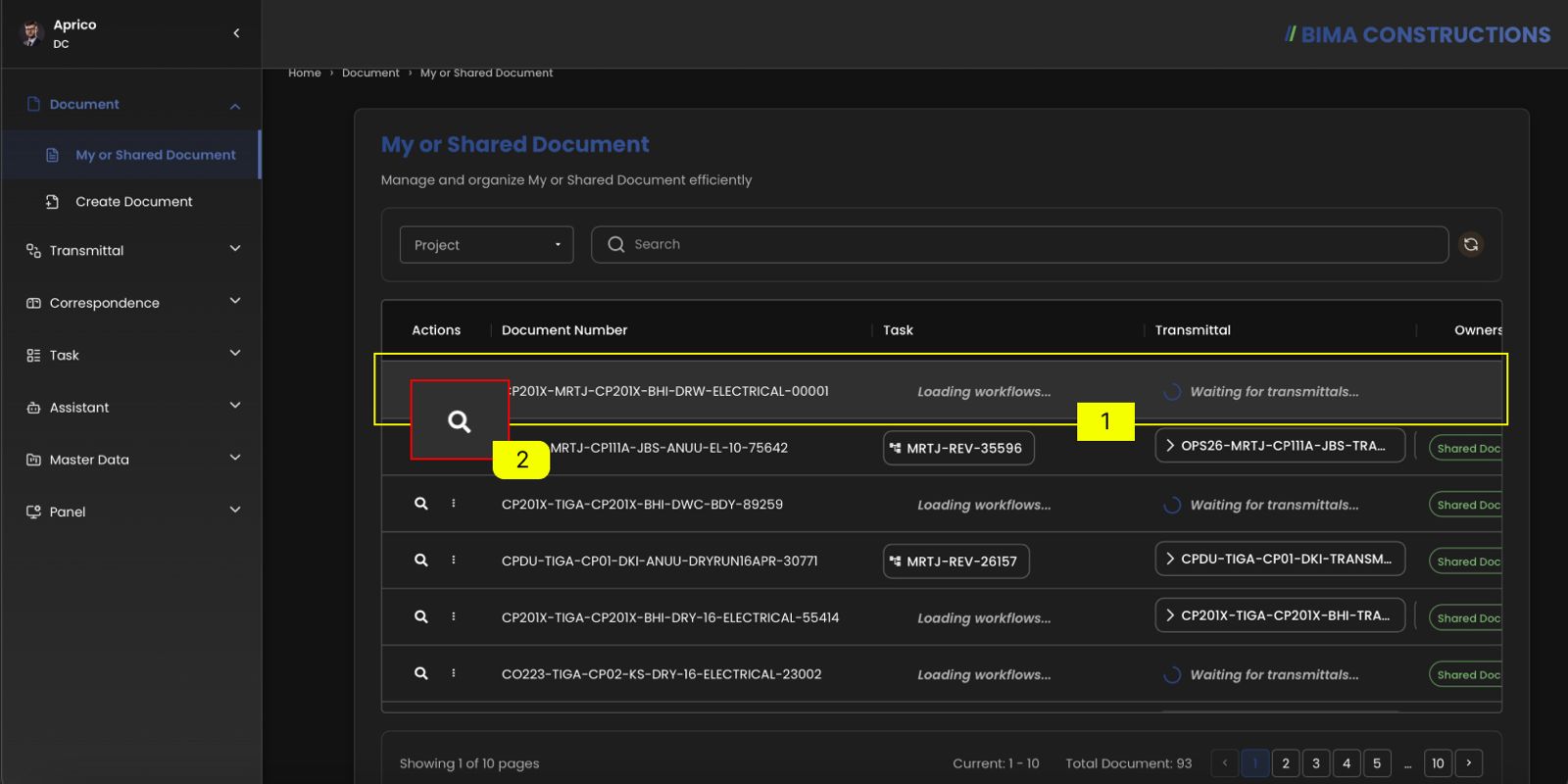This screenshot has width=1568, height=784.
Task: Collapse the Document section in the sidebar
Action: coord(235,106)
